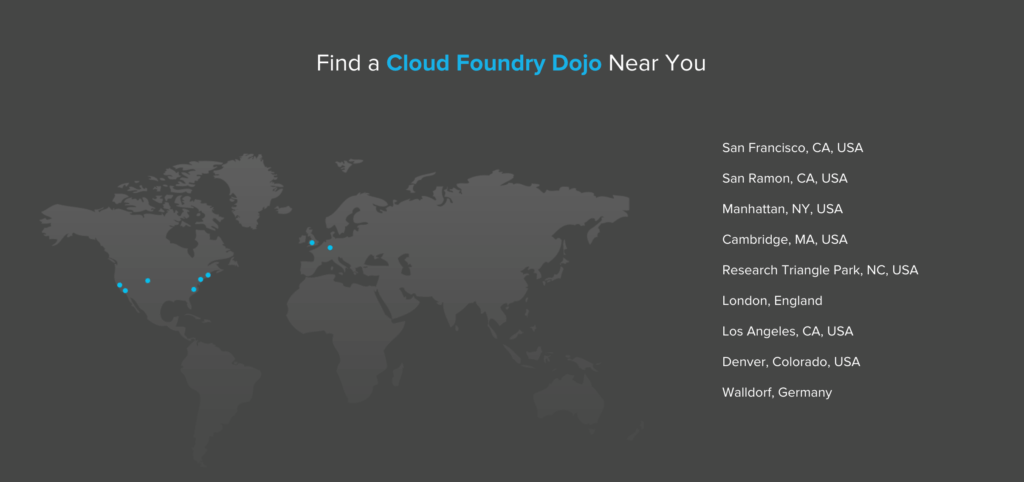
Task: Click the blue Cloud Foundry Dojo heading text
Action: (494, 64)
